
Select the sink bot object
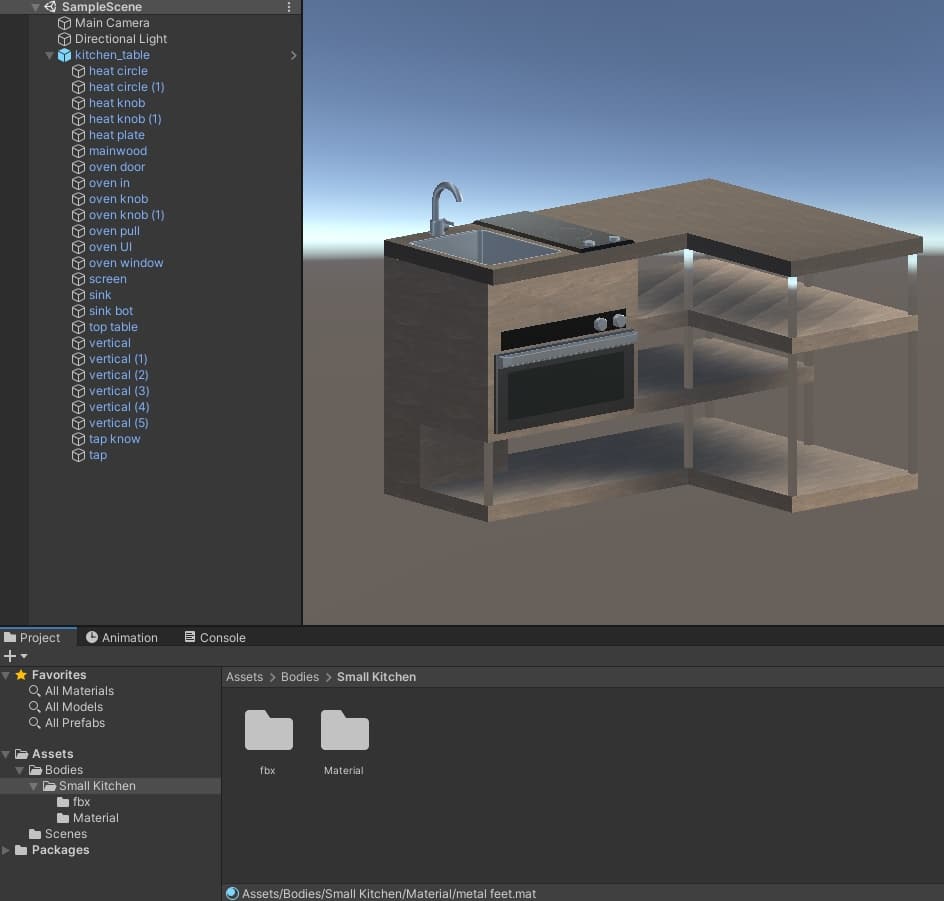pos(110,311)
